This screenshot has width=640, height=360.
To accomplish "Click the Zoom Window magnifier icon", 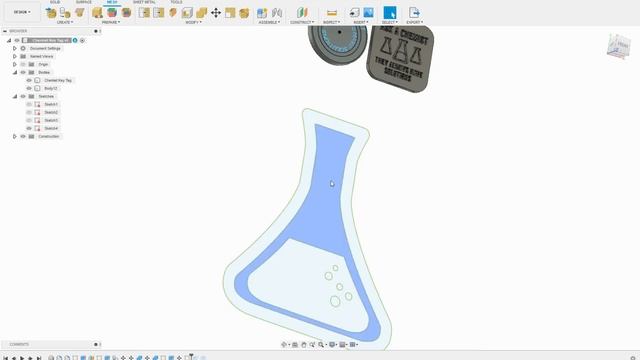I will click(x=321, y=344).
